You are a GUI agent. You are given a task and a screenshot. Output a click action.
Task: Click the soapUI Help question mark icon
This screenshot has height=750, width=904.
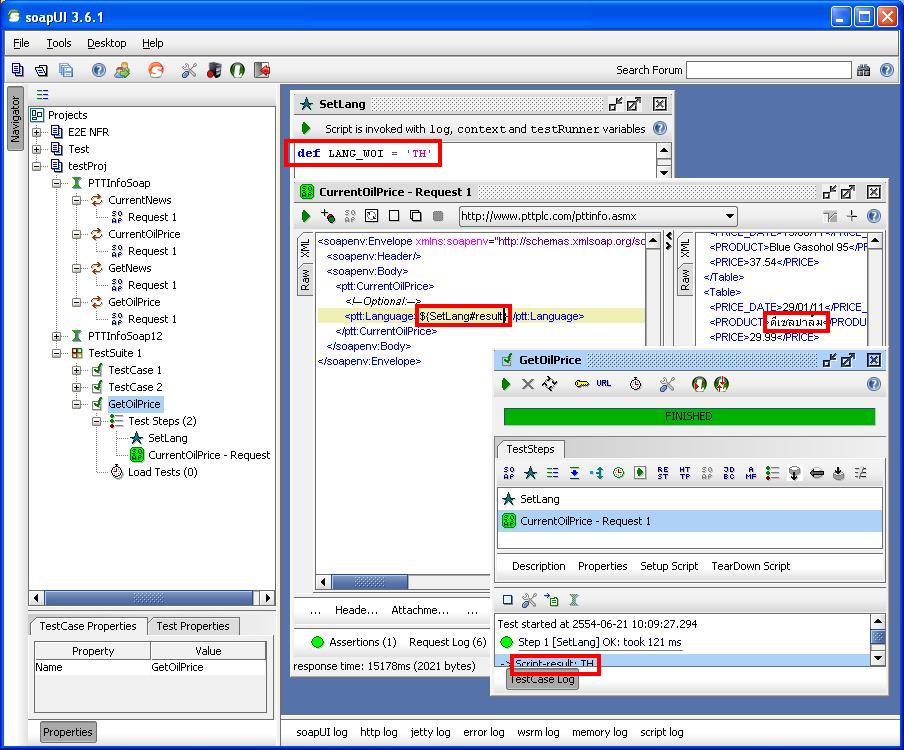100,70
